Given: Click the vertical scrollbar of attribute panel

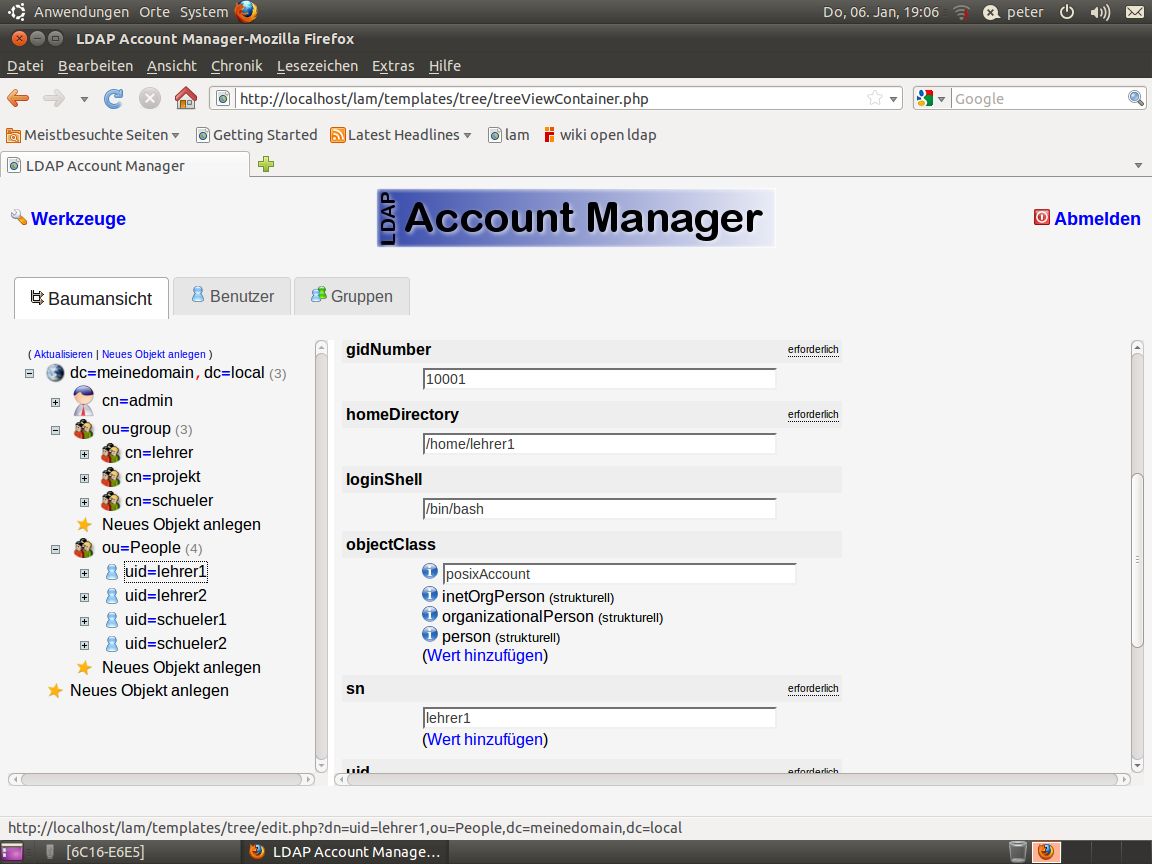Looking at the screenshot, I should [x=1137, y=560].
